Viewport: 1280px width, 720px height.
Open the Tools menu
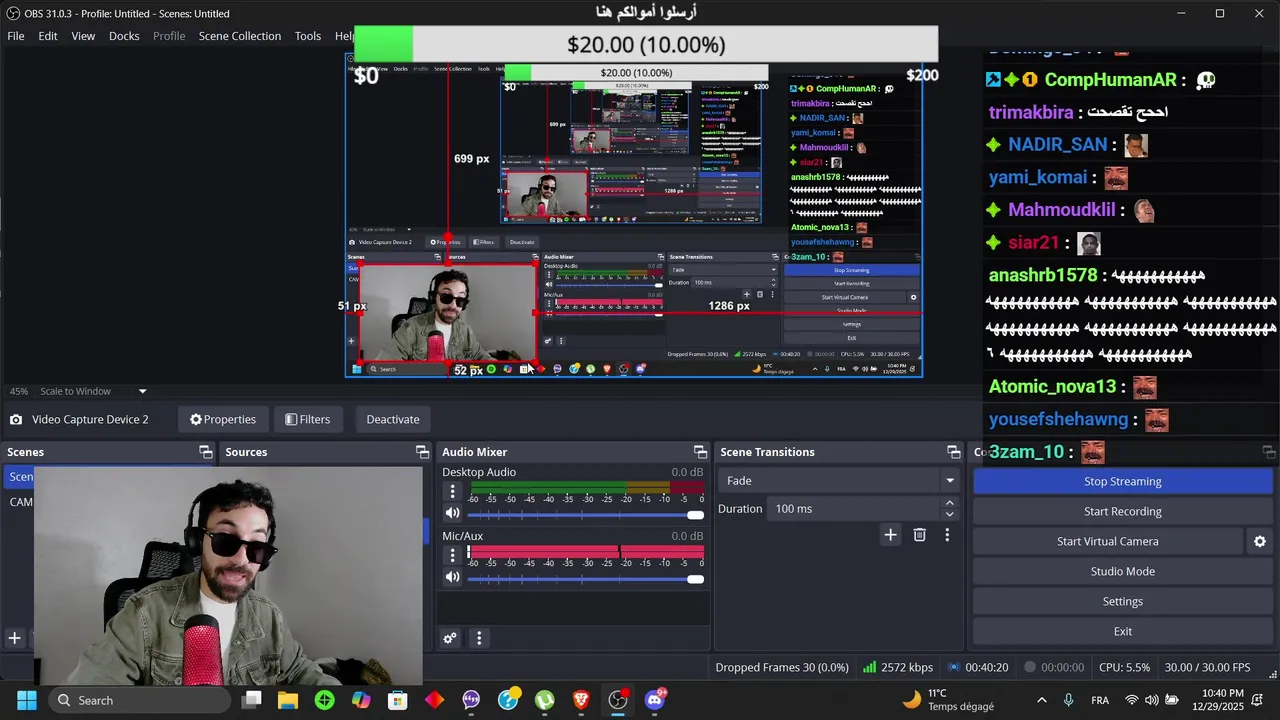(x=308, y=36)
